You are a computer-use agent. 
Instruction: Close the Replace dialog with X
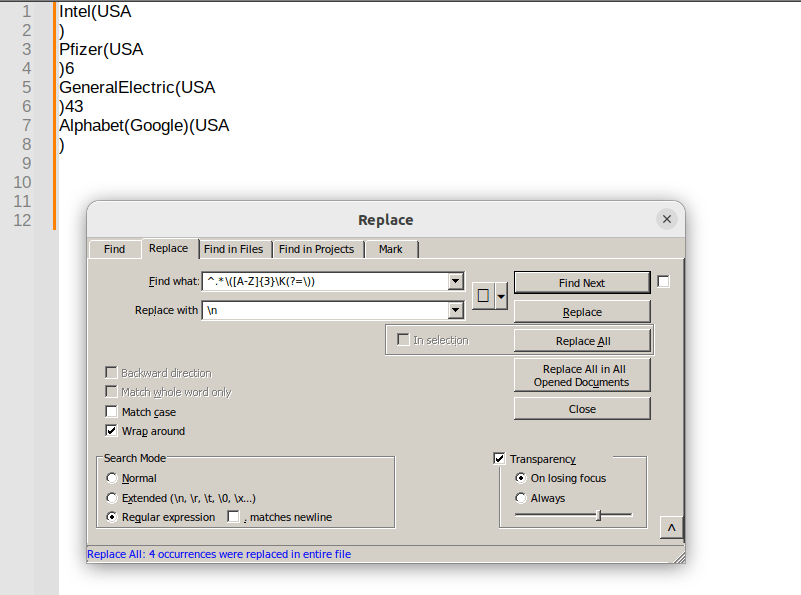[667, 219]
